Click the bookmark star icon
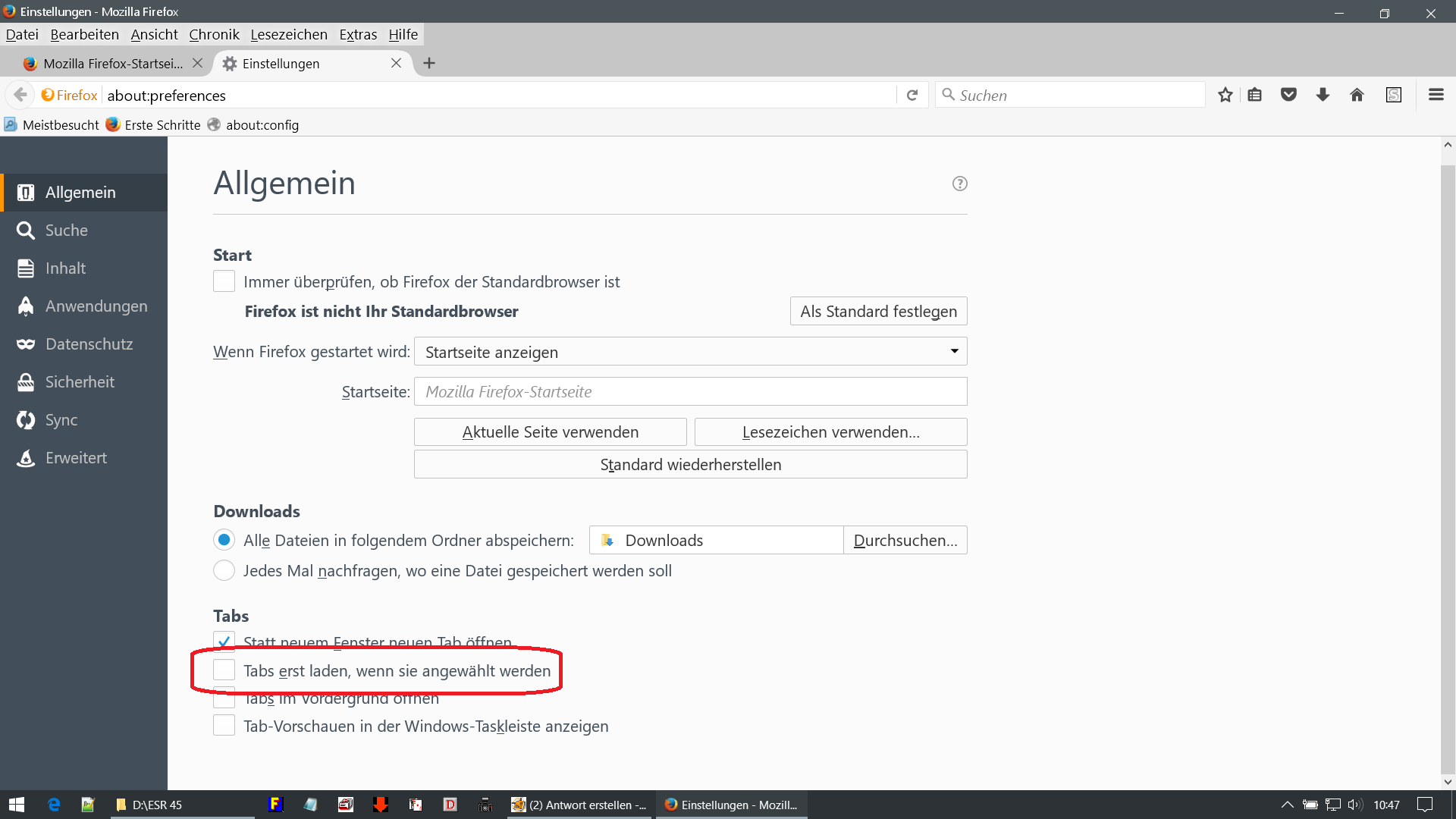Screen dimensions: 1456x819 click(x=1225, y=95)
